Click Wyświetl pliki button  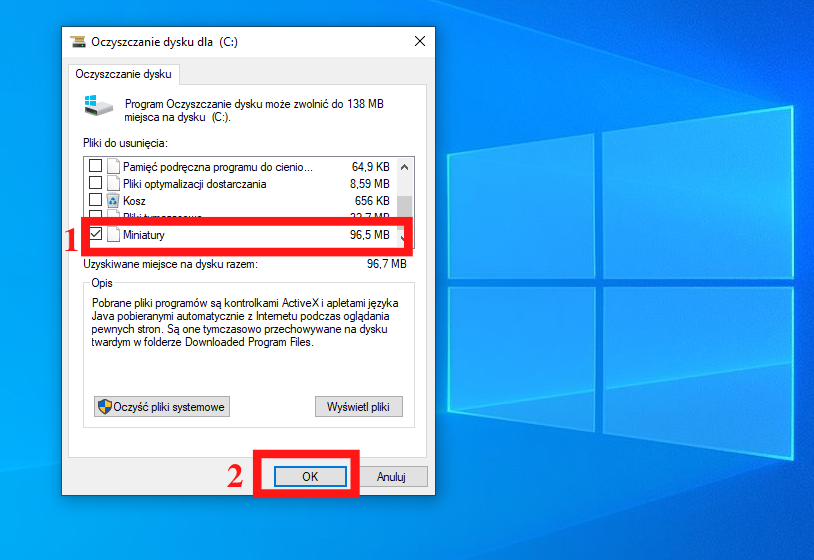[358, 406]
